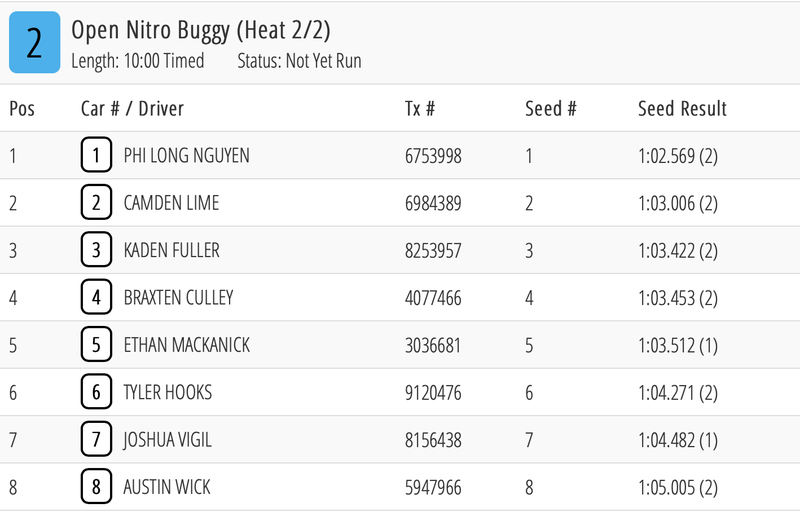Click transponder number 9120476
The image size is (800, 512).
(x=433, y=392)
